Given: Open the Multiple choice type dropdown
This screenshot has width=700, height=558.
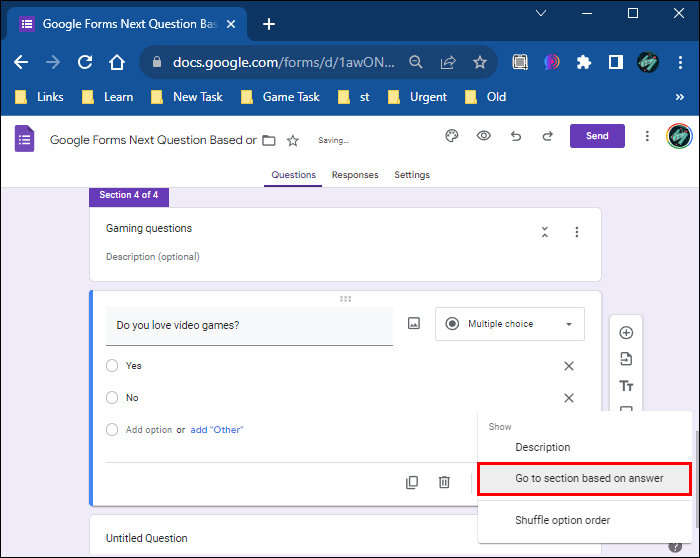Looking at the screenshot, I should (510, 324).
